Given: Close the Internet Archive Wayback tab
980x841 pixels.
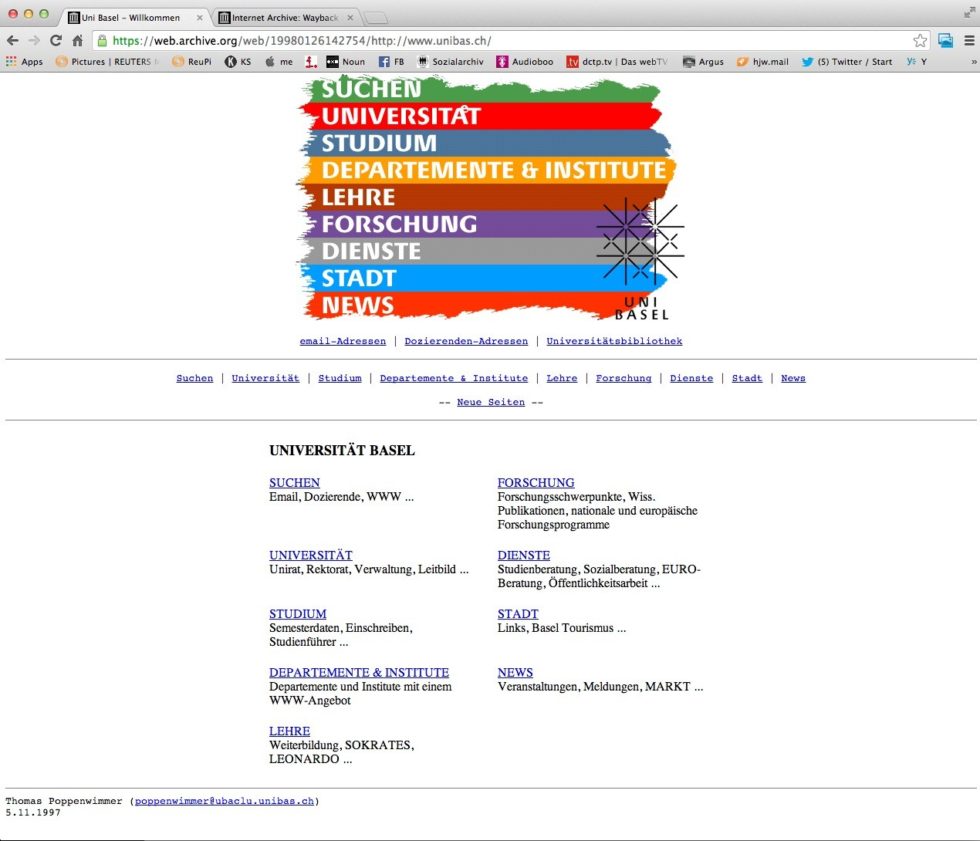Looking at the screenshot, I should pyautogui.click(x=350, y=17).
